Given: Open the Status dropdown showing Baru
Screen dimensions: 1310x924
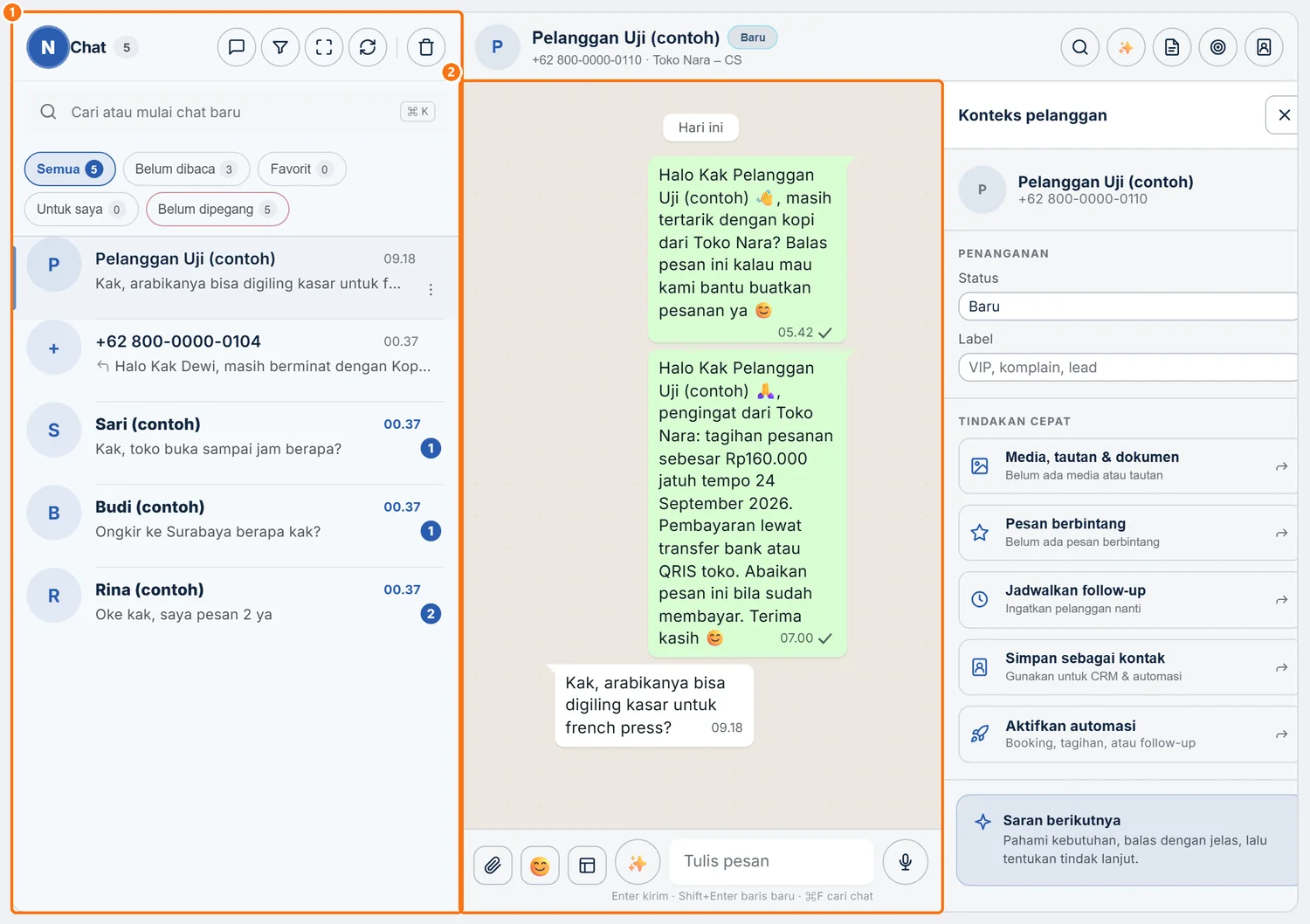Looking at the screenshot, I should [x=1127, y=307].
